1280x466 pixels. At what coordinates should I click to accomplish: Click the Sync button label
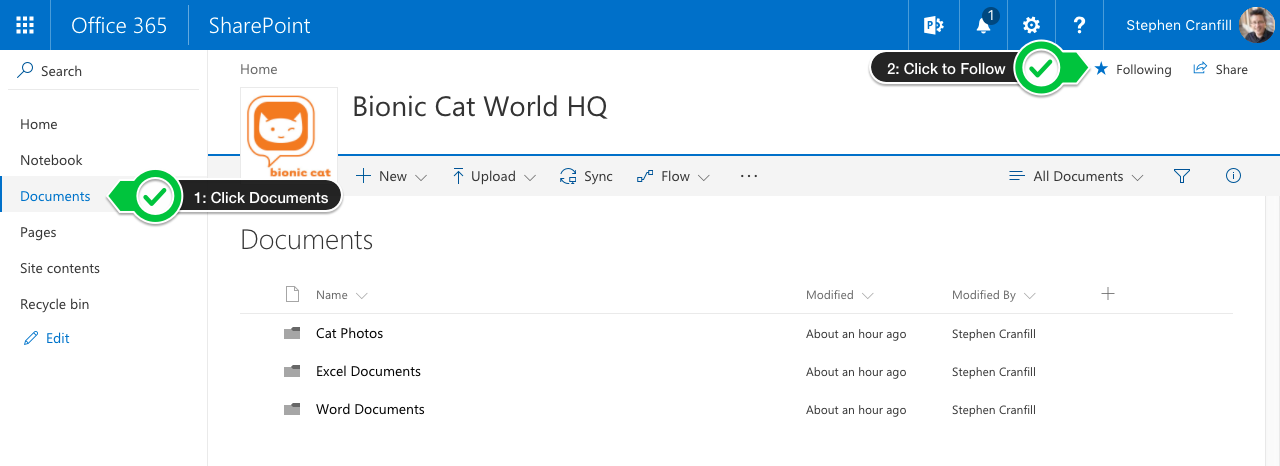[x=598, y=176]
